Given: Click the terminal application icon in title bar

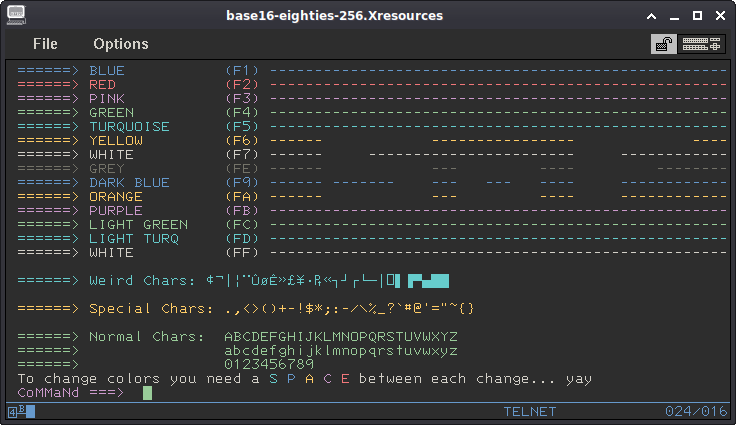Looking at the screenshot, I should click(x=16, y=15).
